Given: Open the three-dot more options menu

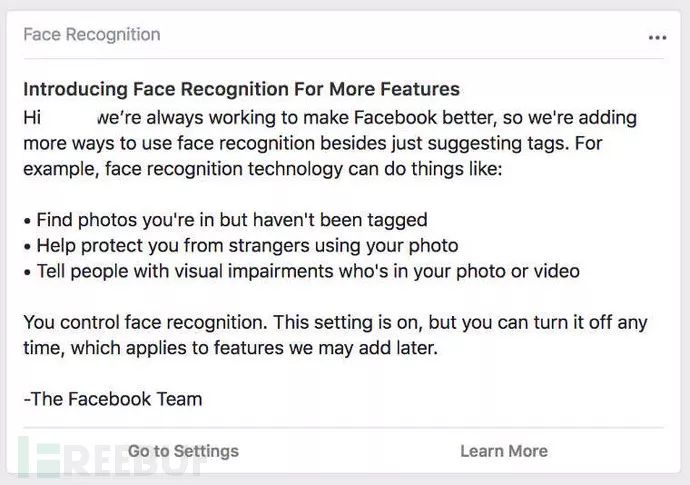Looking at the screenshot, I should tap(657, 37).
